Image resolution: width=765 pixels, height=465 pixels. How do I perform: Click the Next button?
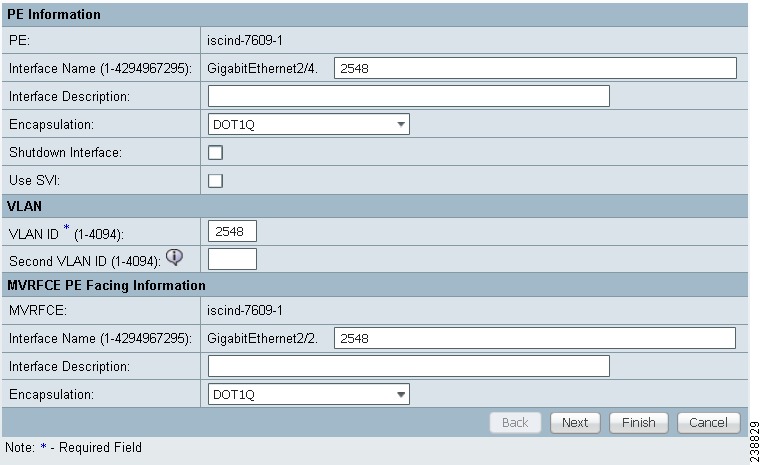(x=575, y=423)
